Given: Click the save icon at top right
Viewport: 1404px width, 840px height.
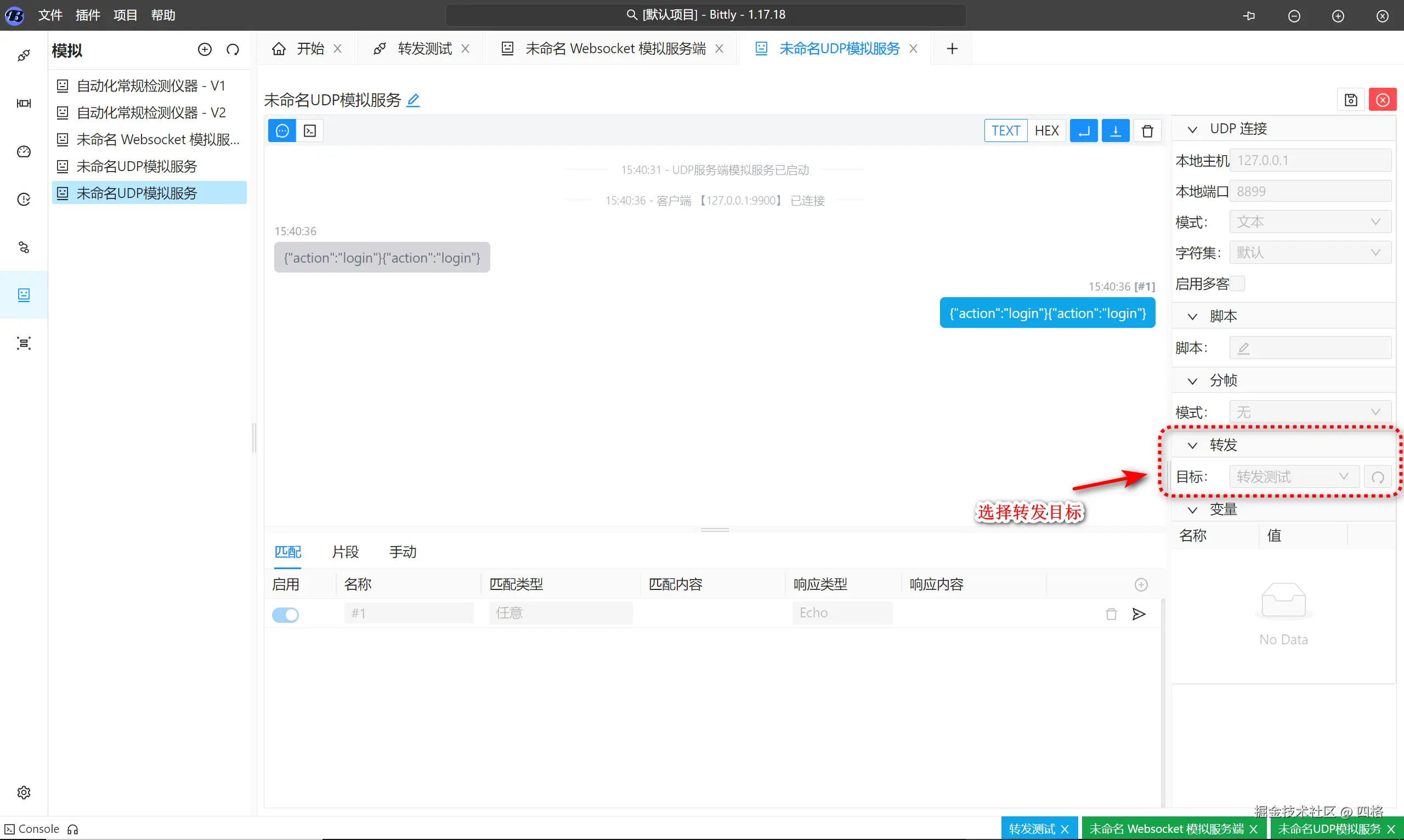Looking at the screenshot, I should coord(1351,100).
